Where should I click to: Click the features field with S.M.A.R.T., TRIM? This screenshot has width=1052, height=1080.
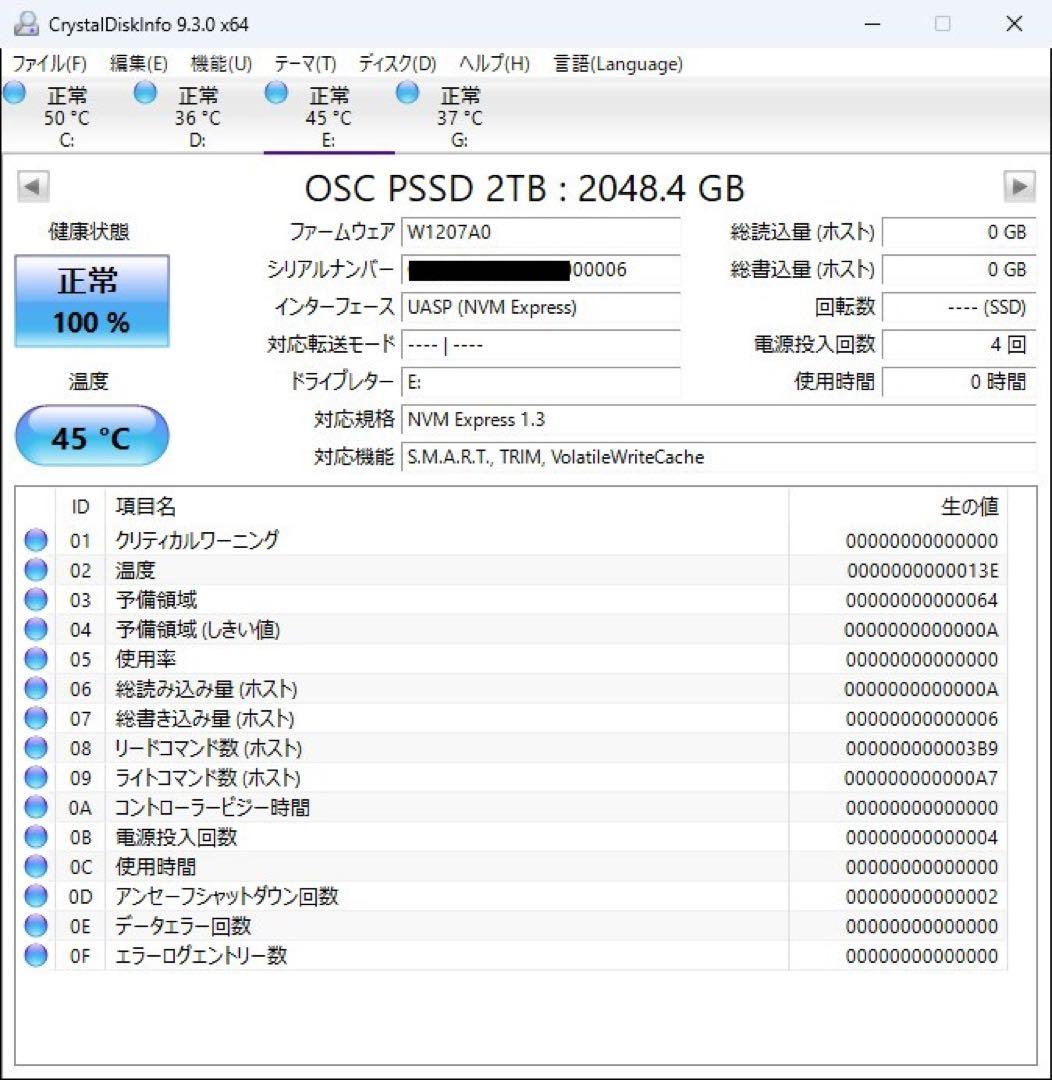tap(719, 457)
